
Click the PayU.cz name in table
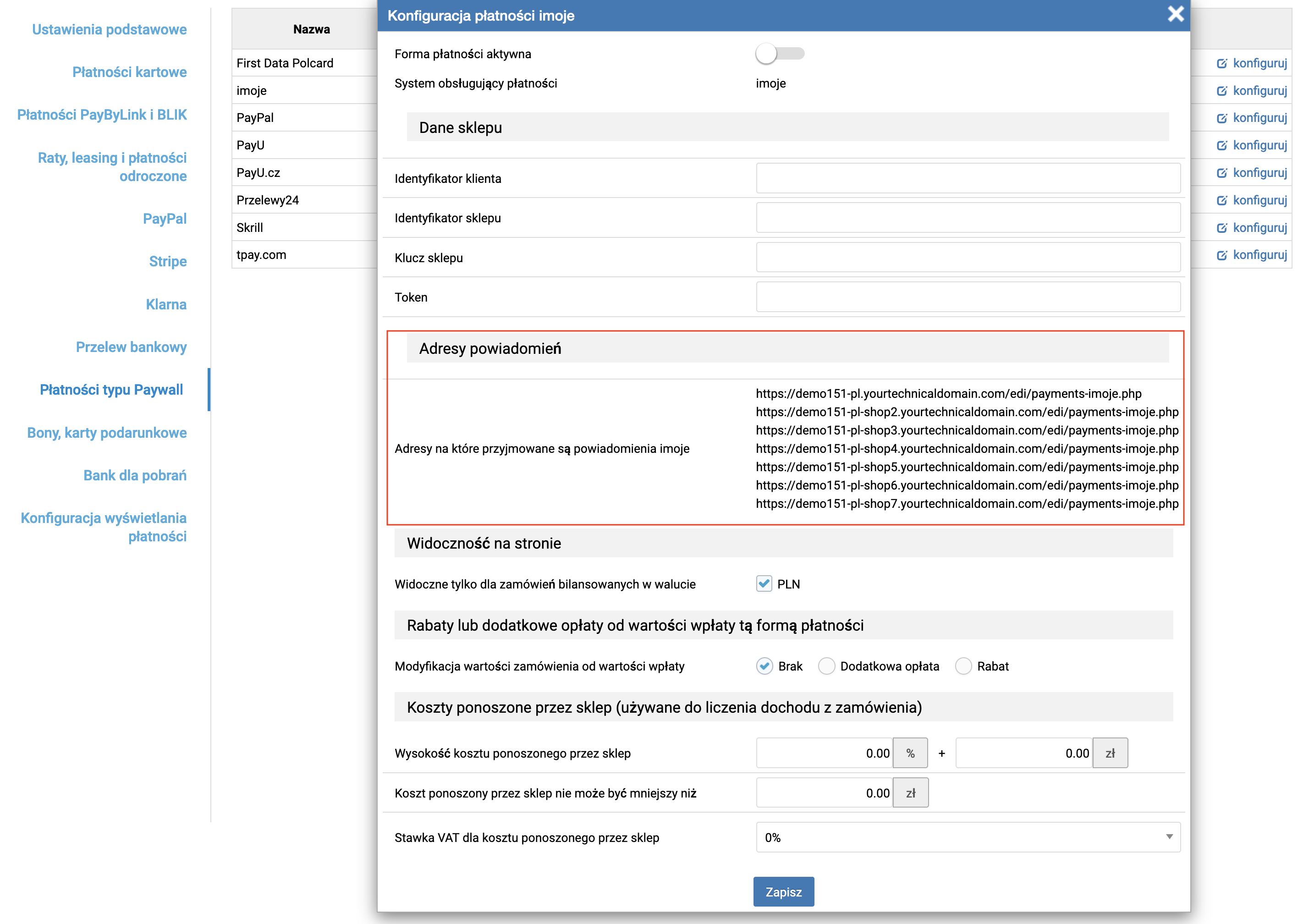point(258,172)
